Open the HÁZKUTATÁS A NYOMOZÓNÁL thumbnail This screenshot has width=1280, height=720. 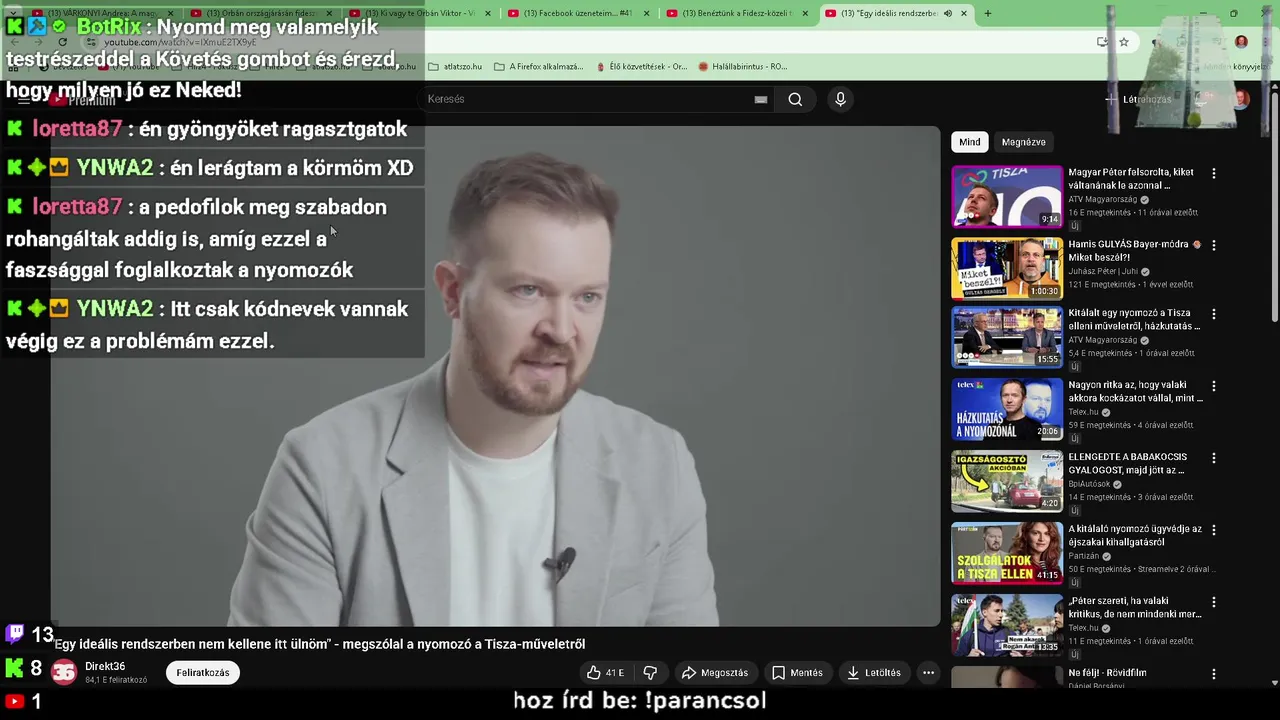(1007, 410)
